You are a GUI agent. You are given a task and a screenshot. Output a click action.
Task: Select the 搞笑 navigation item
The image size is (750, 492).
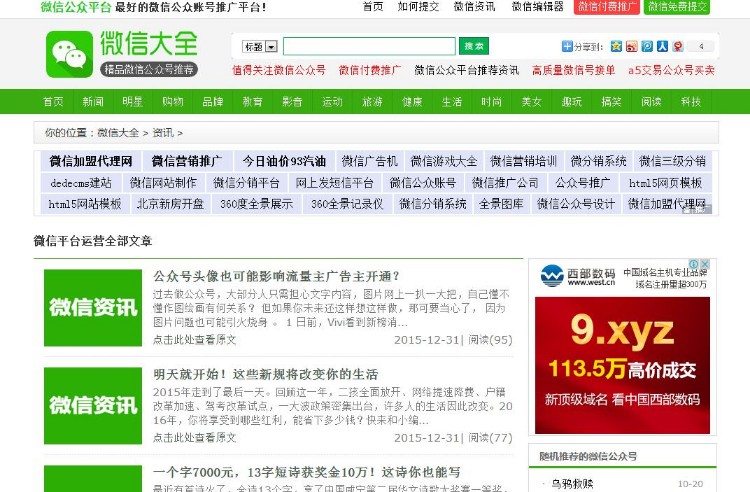pos(611,101)
